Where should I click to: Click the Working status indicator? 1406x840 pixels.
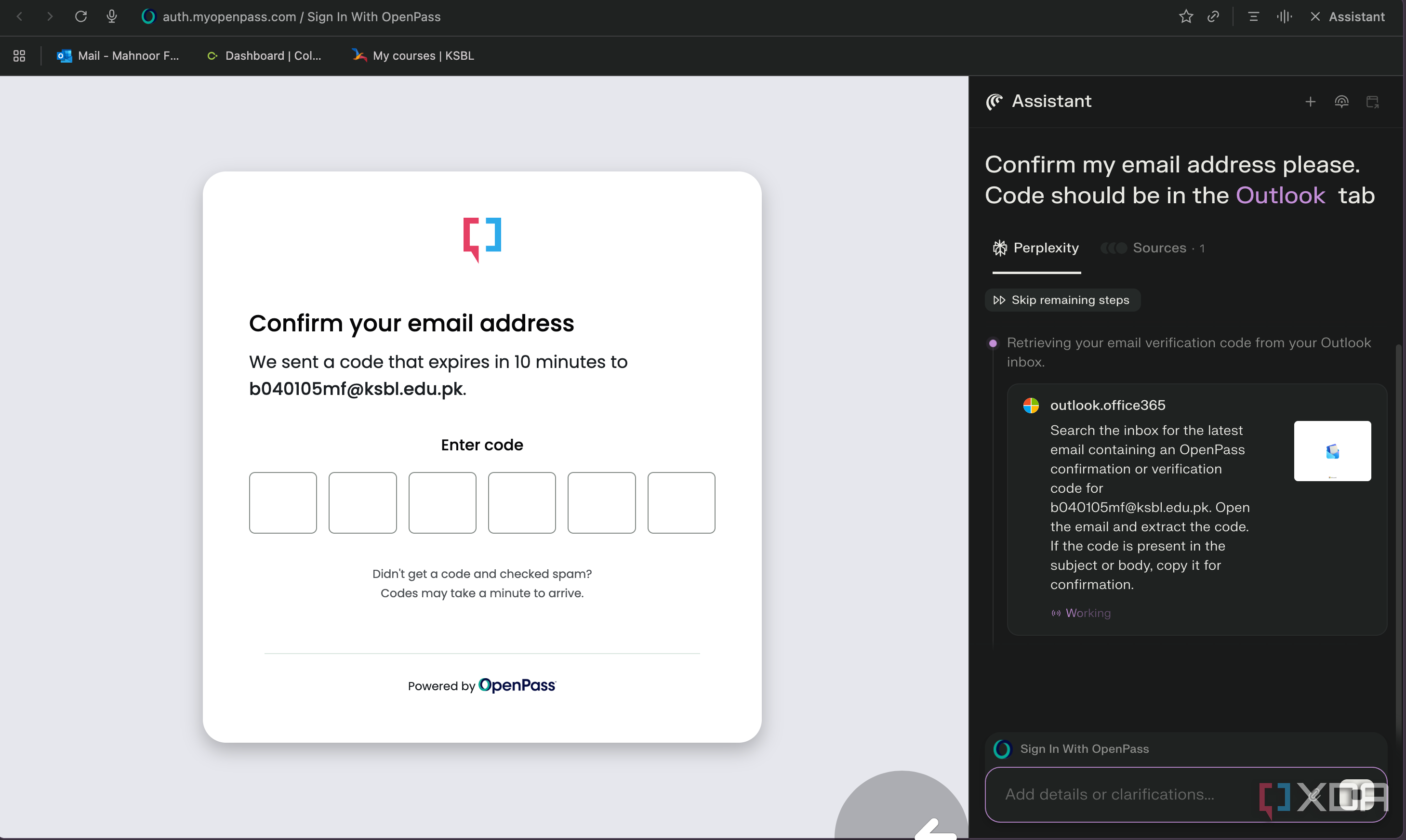click(x=1081, y=613)
